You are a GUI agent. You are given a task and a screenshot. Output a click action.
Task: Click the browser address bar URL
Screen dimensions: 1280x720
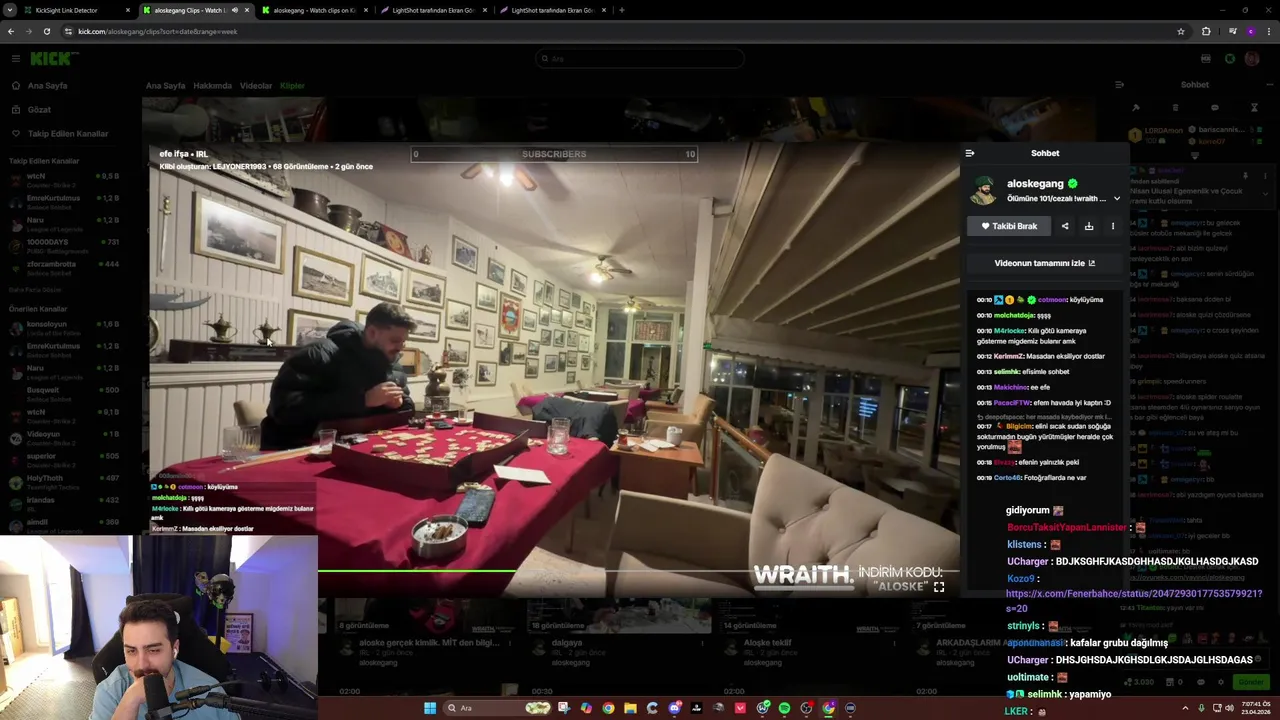[158, 31]
